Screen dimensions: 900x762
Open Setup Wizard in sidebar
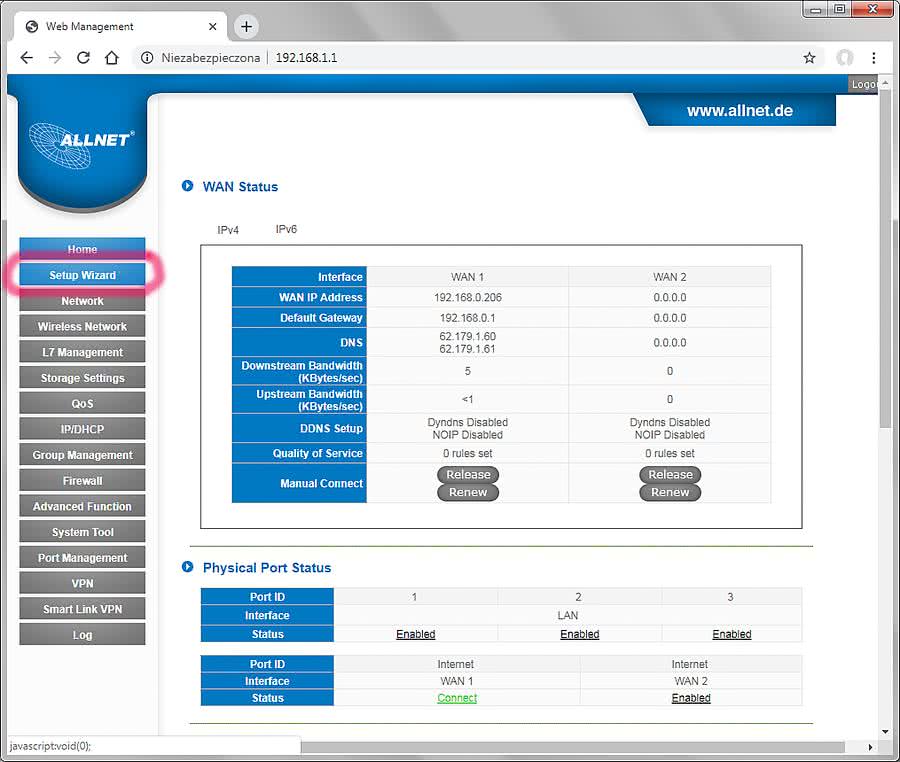[82, 275]
